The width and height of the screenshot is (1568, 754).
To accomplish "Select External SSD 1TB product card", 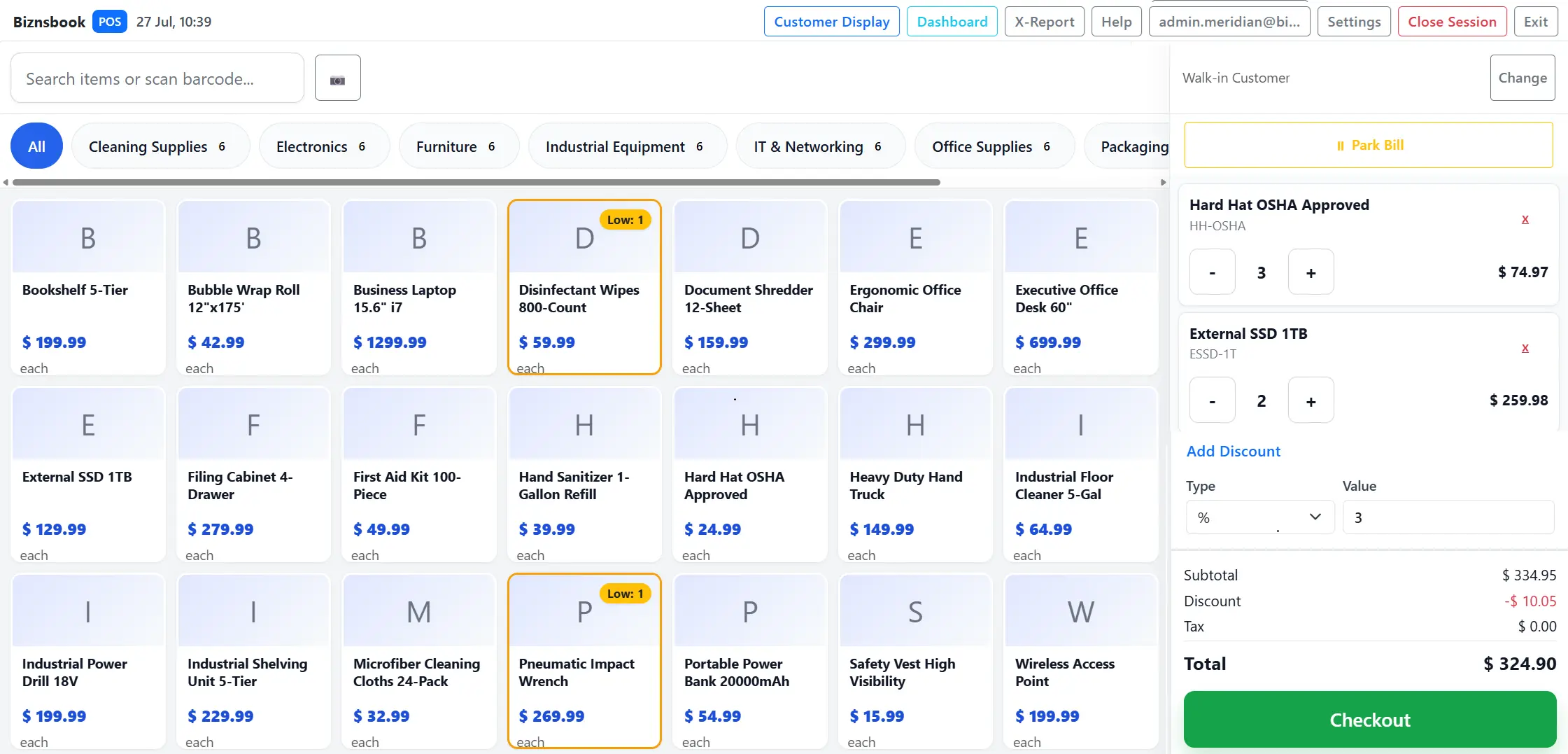I will click(88, 475).
